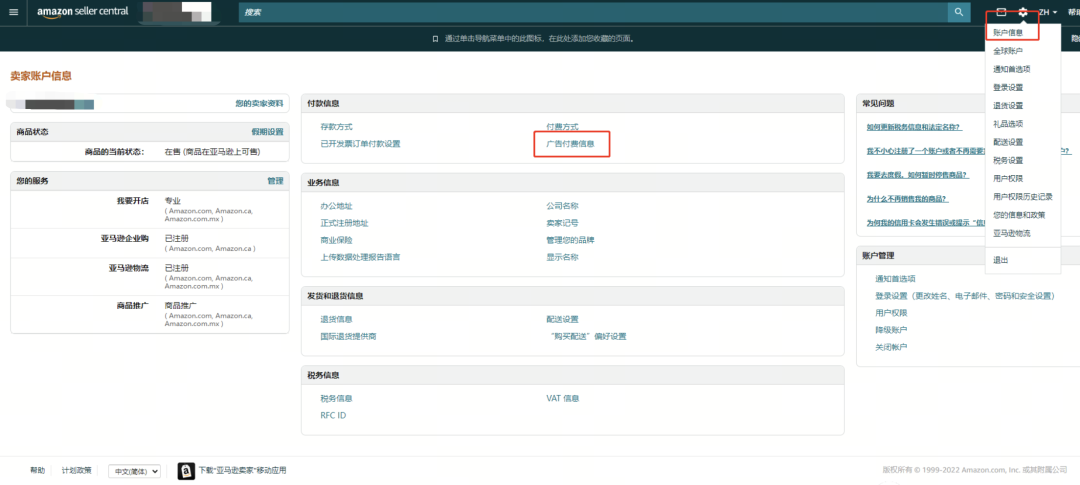Select 配送设置 in the settings menu
1080x485 pixels.
1008,142
